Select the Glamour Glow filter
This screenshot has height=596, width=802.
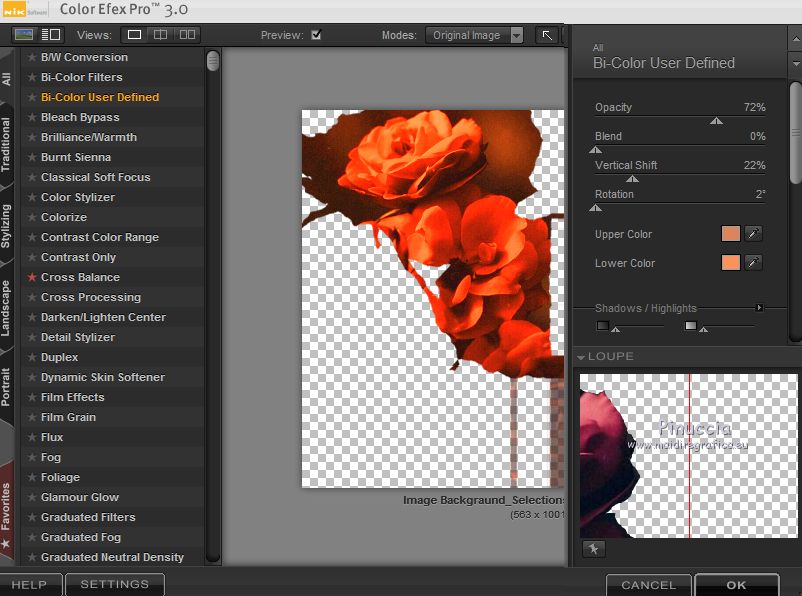(x=80, y=497)
